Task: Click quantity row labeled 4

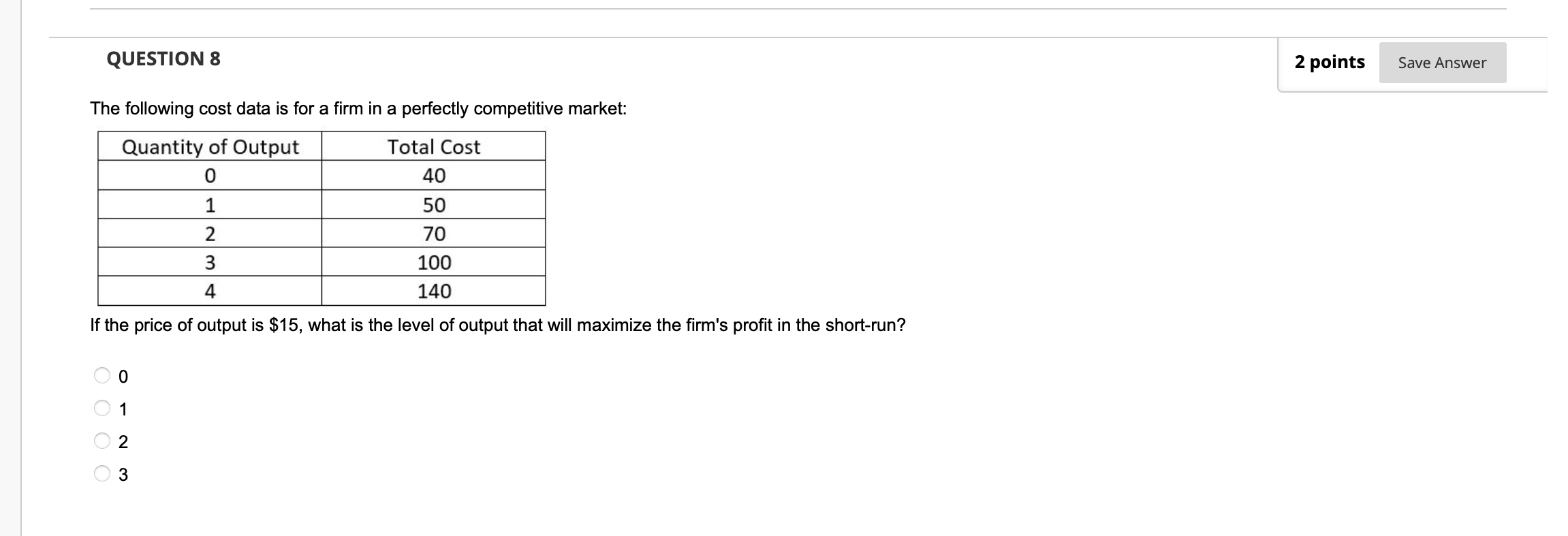Action: pyautogui.click(x=210, y=291)
